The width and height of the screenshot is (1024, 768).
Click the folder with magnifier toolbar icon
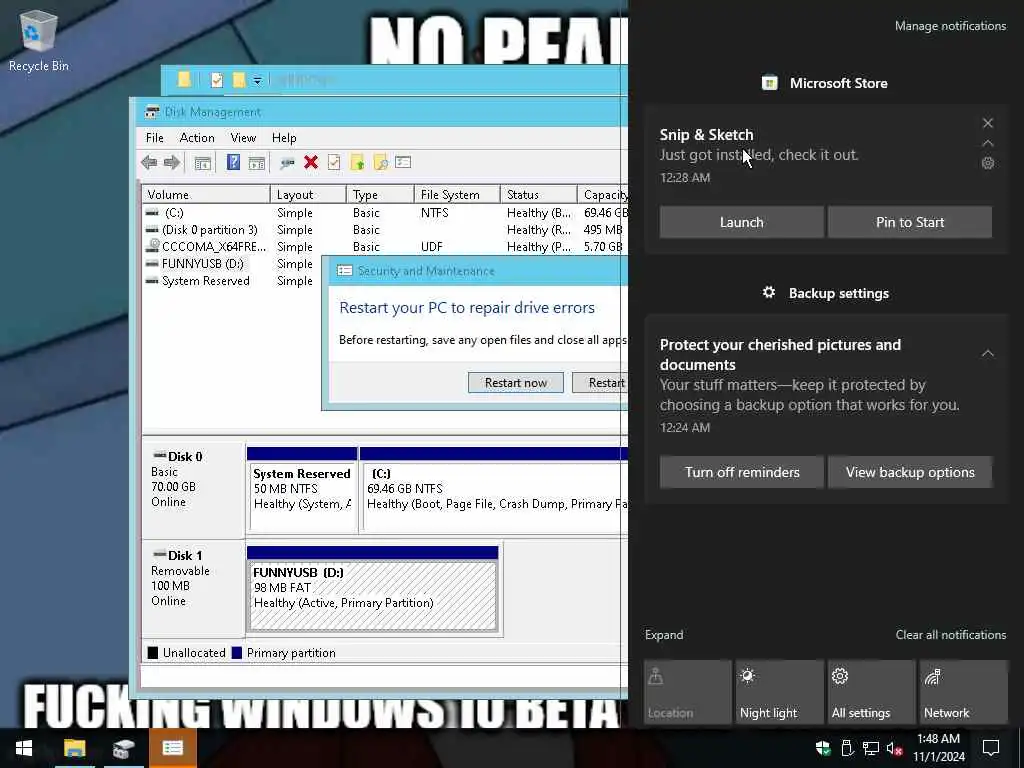point(380,163)
